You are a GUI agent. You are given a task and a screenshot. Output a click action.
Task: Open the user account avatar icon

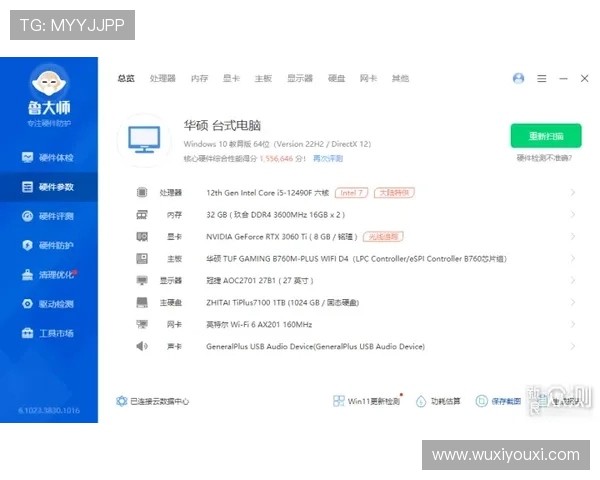[518, 78]
